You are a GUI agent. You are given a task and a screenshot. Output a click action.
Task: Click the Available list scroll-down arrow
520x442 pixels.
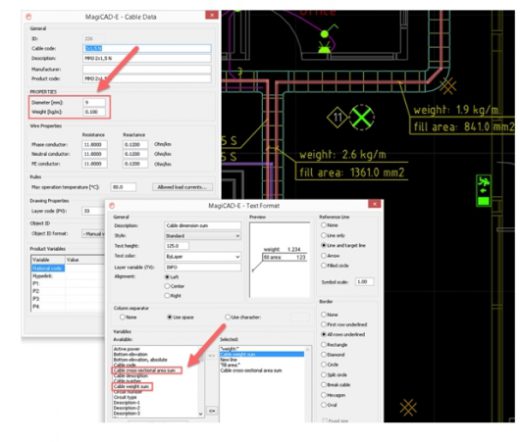201,414
